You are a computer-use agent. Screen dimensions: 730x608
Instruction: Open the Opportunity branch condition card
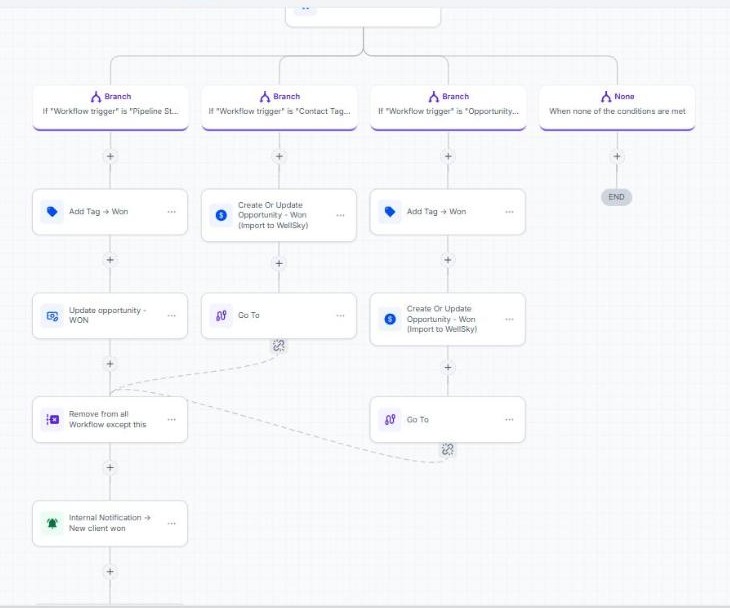[x=448, y=108]
